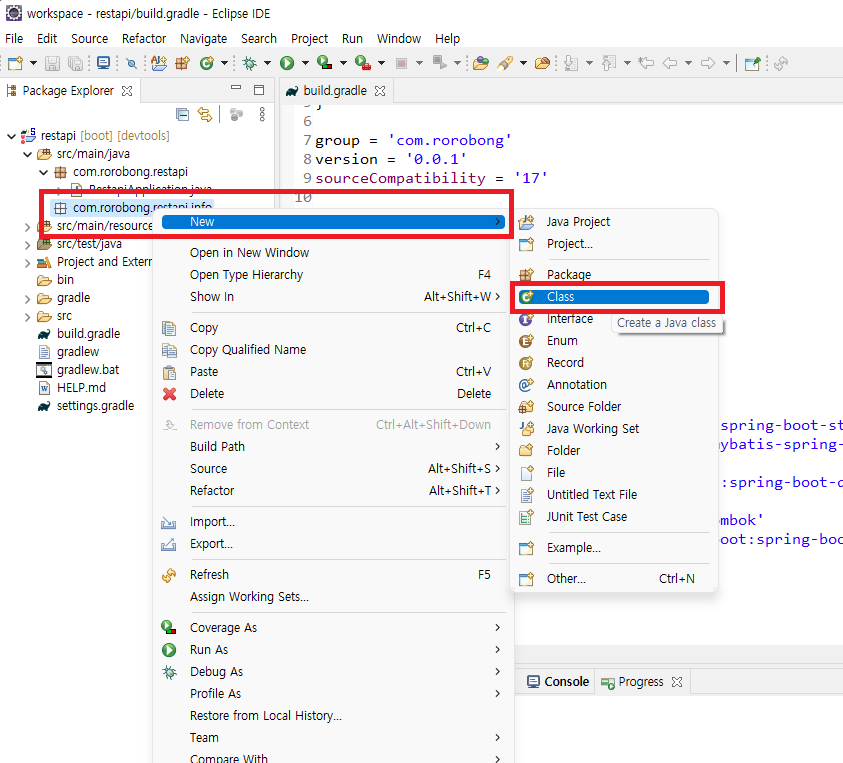Screen dimensions: 843x763
Task: Click the green Run toolbar button
Action: click(x=287, y=63)
